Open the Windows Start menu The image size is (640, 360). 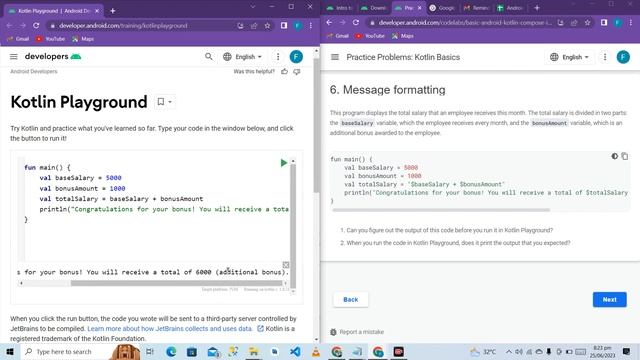coord(9,351)
